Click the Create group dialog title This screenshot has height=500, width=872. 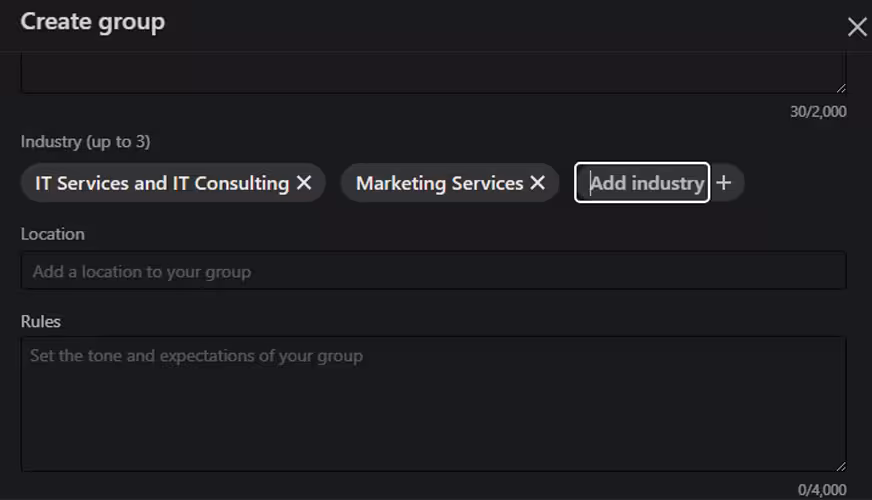click(93, 22)
